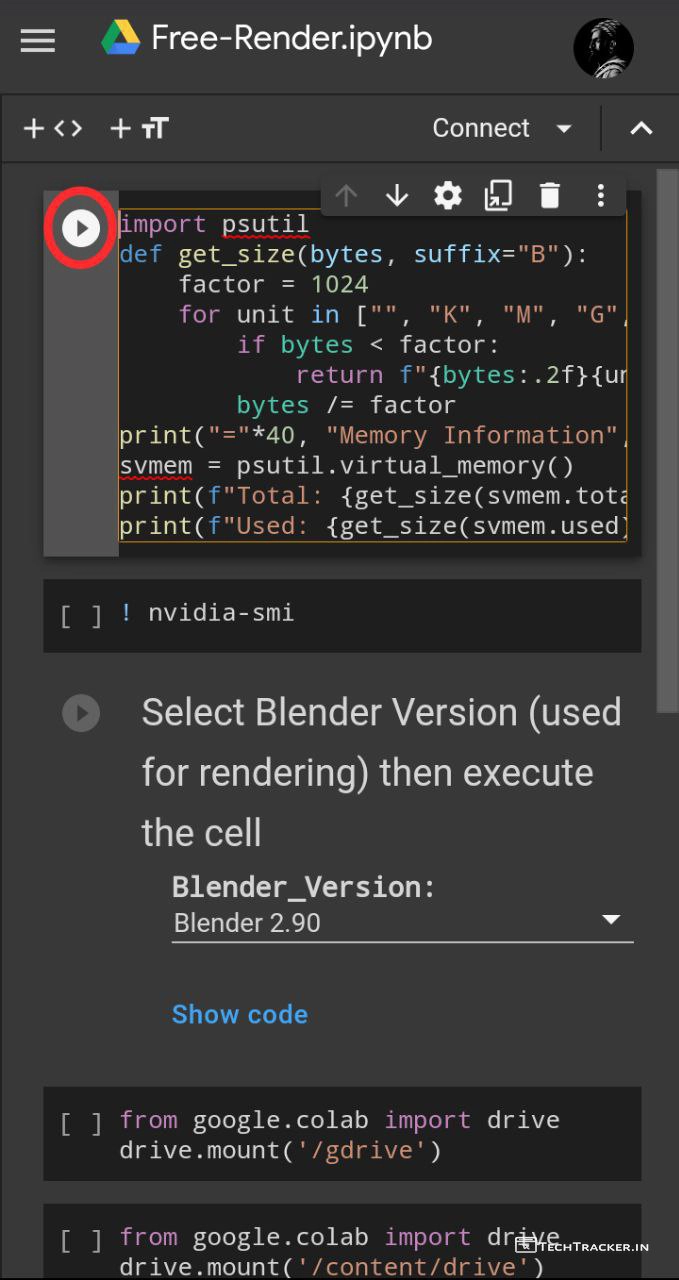Screen dimensions: 679x1280
Task: Click the Show code link
Action: [x=239, y=1014]
